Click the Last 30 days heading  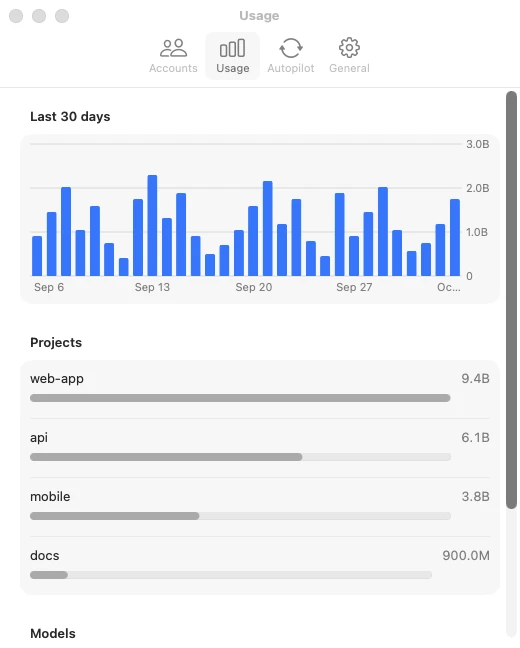coord(70,117)
